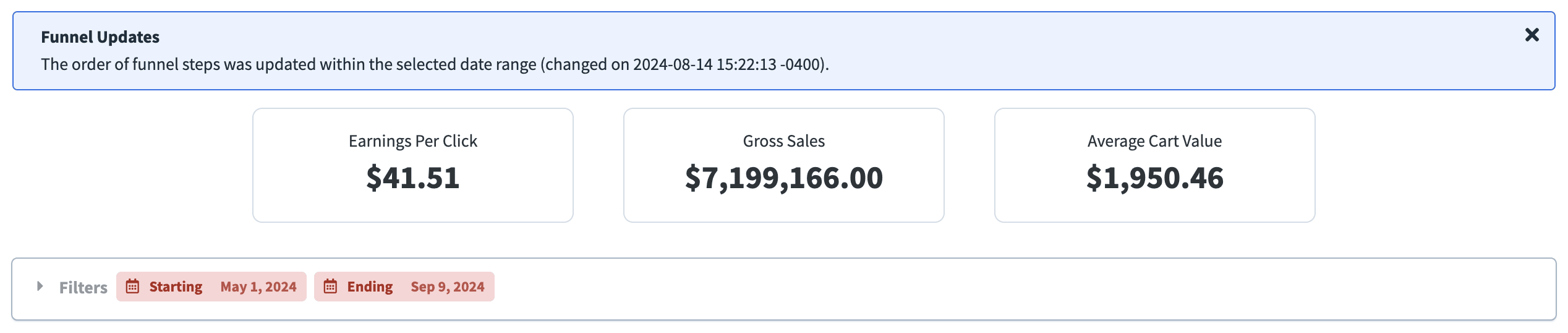Select the $1,950.46 cart value

[x=1155, y=178]
